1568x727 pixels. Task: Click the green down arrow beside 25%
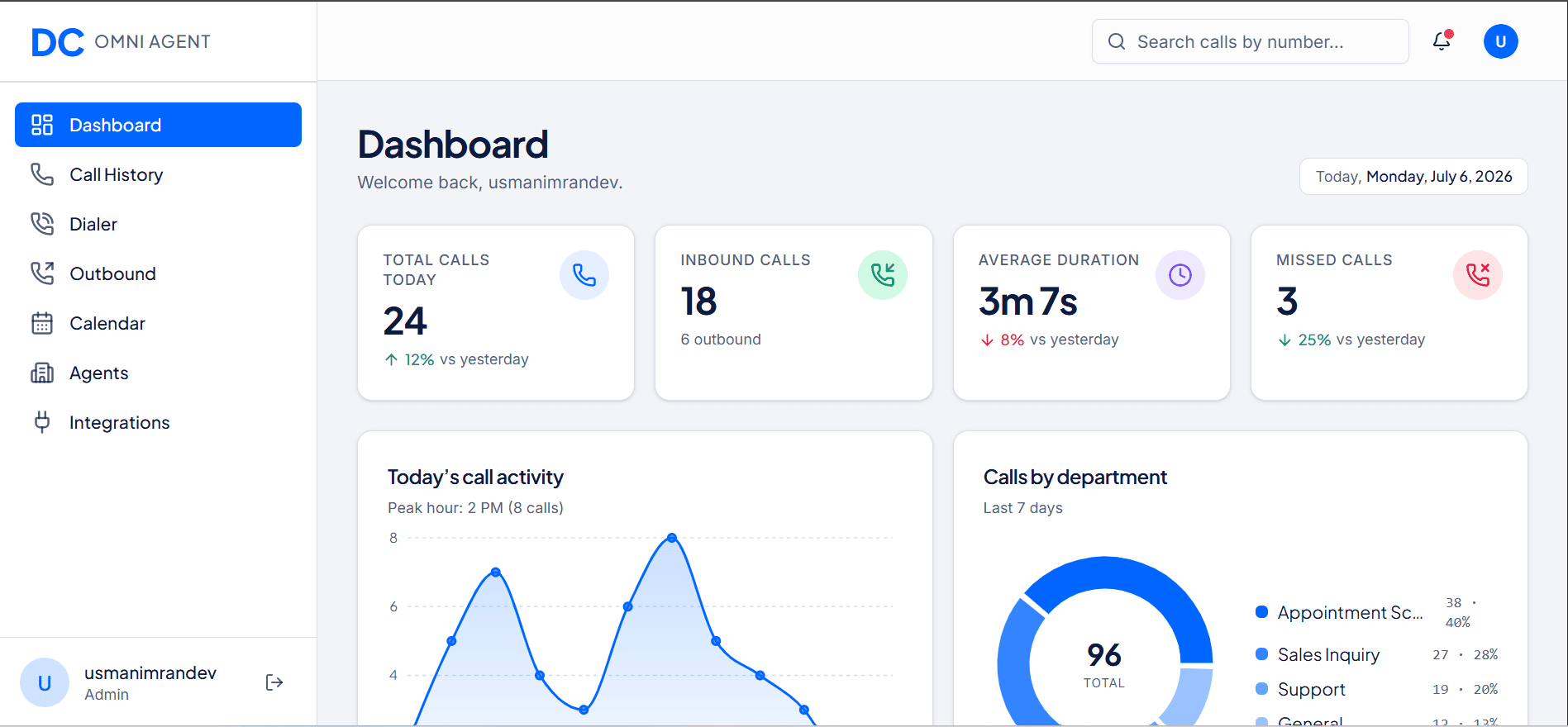[1284, 340]
